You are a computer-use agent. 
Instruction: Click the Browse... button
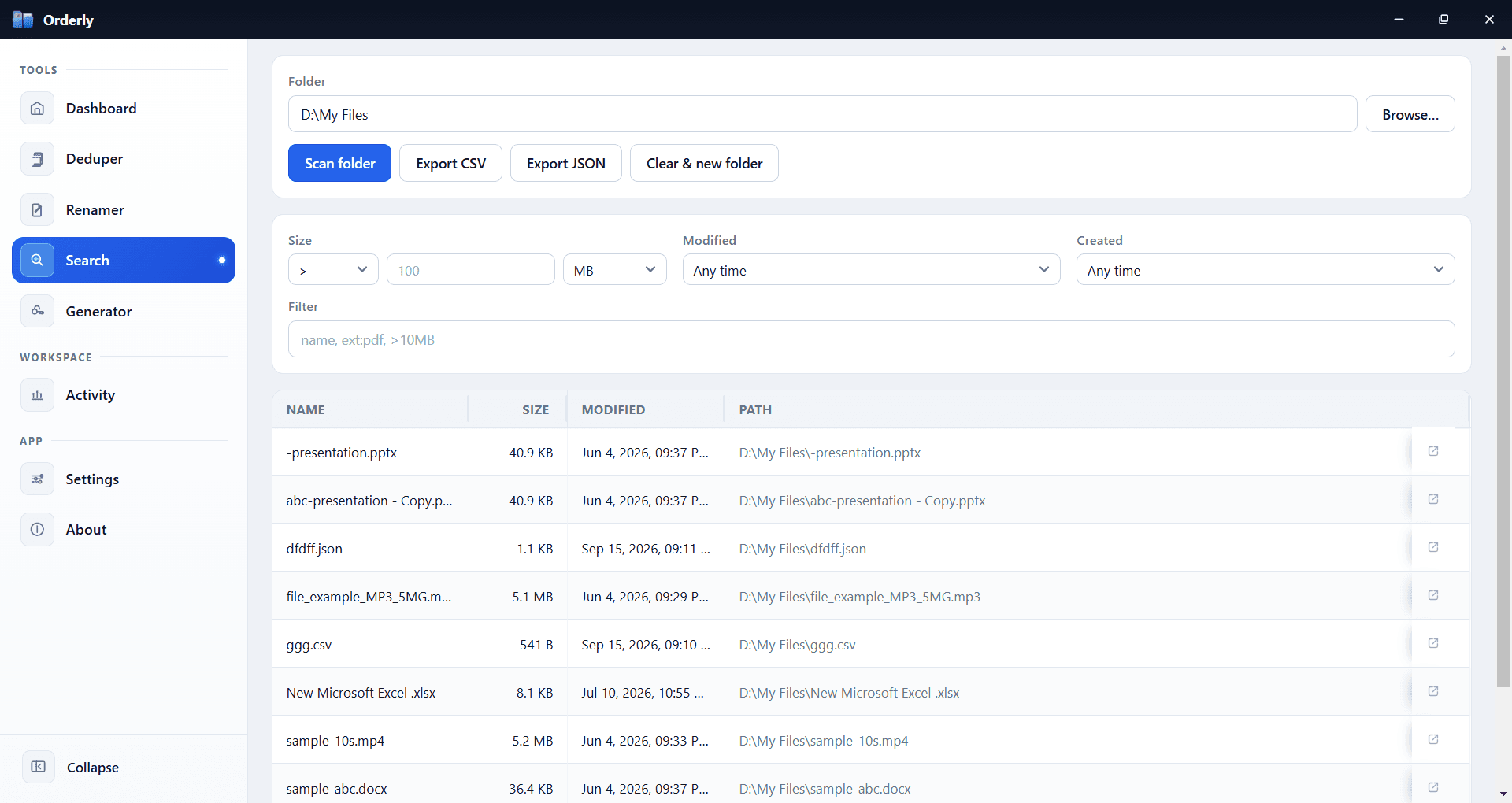(1410, 114)
